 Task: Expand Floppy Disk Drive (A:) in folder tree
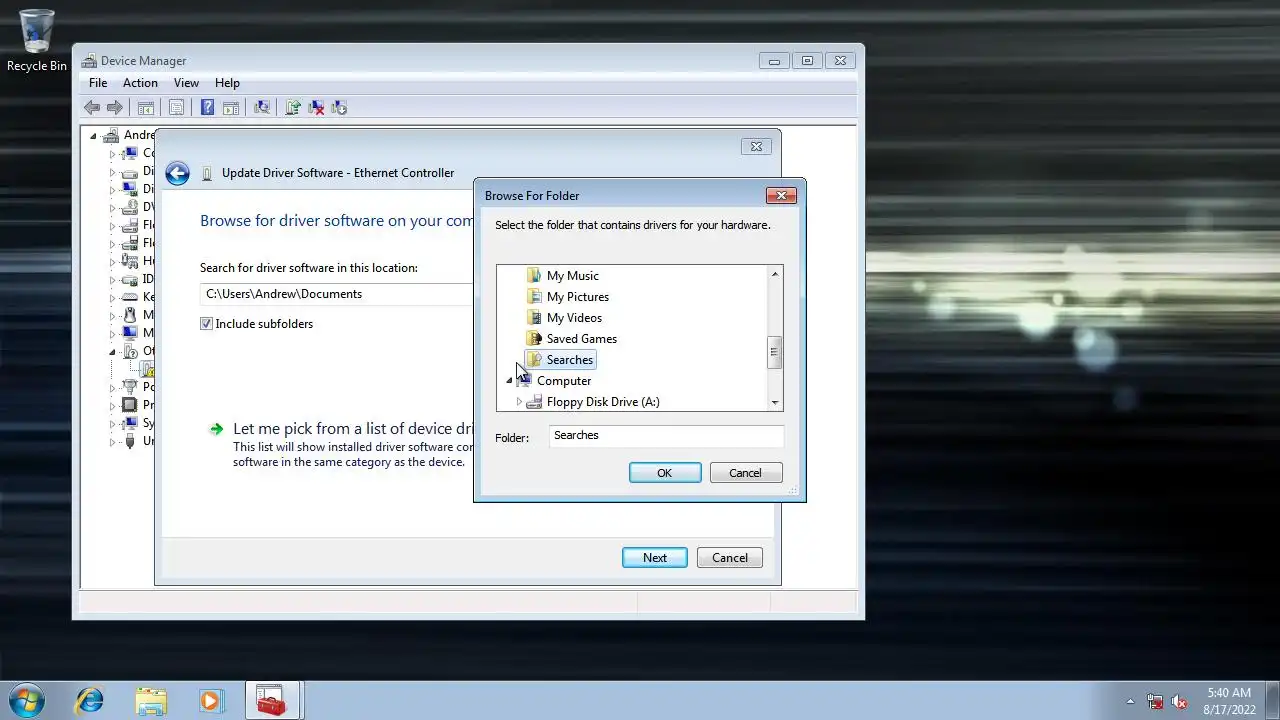pos(519,402)
